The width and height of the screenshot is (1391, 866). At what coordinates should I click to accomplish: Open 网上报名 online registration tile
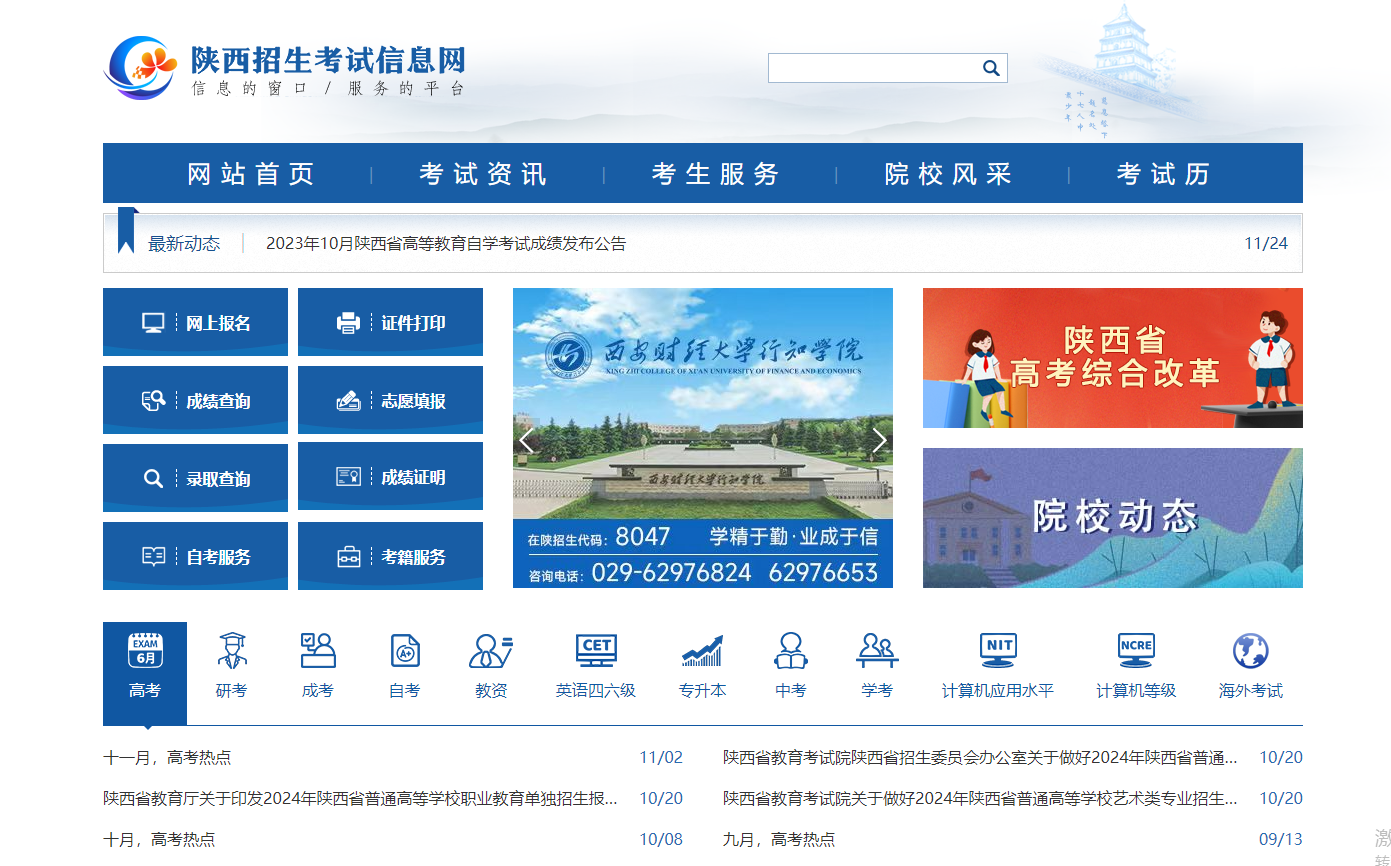click(x=195, y=322)
